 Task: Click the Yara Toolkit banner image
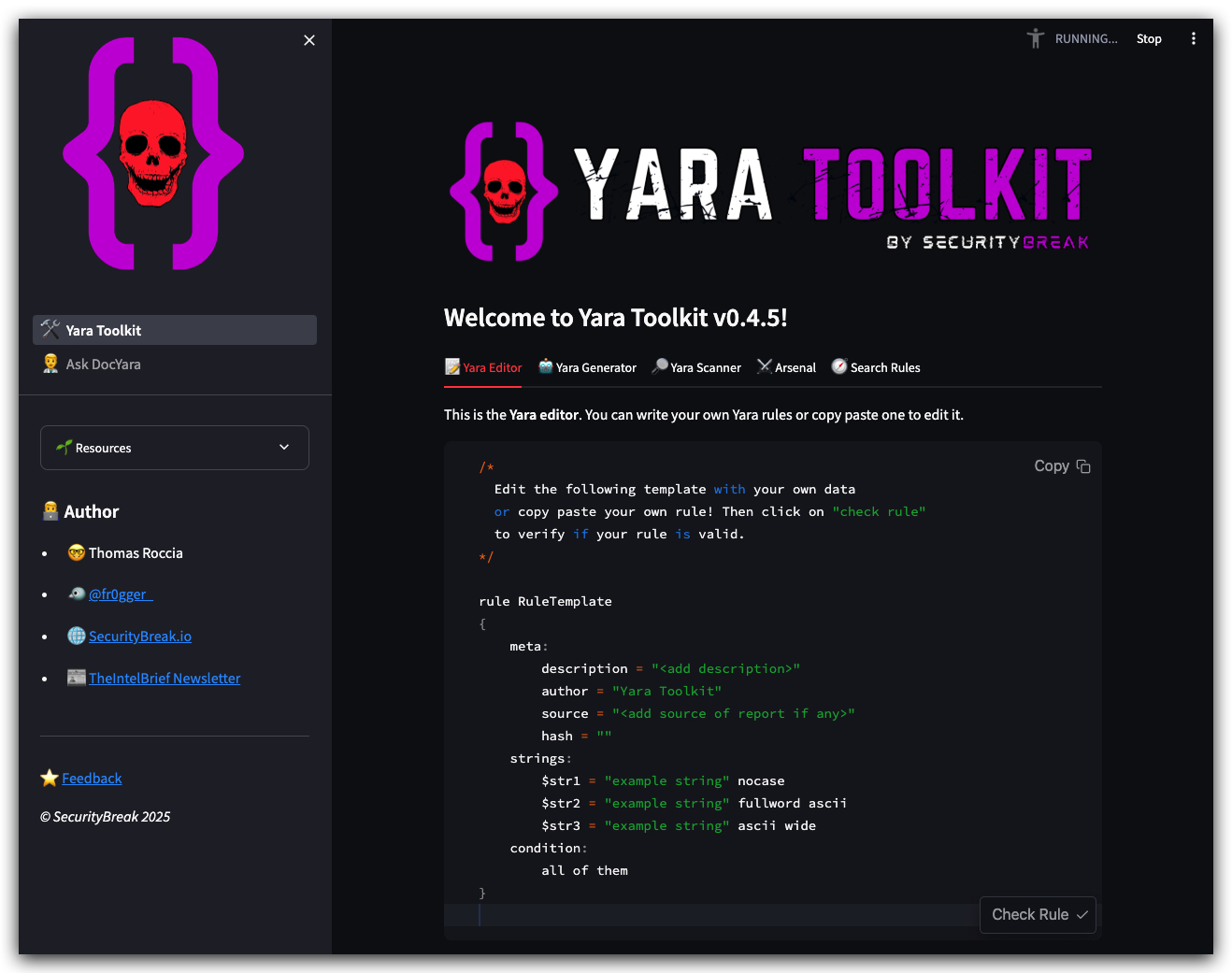(x=773, y=191)
